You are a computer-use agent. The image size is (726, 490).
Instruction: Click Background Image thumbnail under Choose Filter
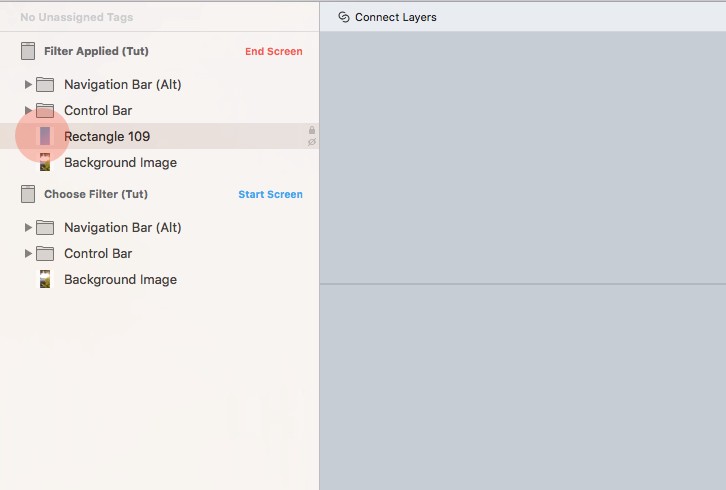[x=45, y=280]
